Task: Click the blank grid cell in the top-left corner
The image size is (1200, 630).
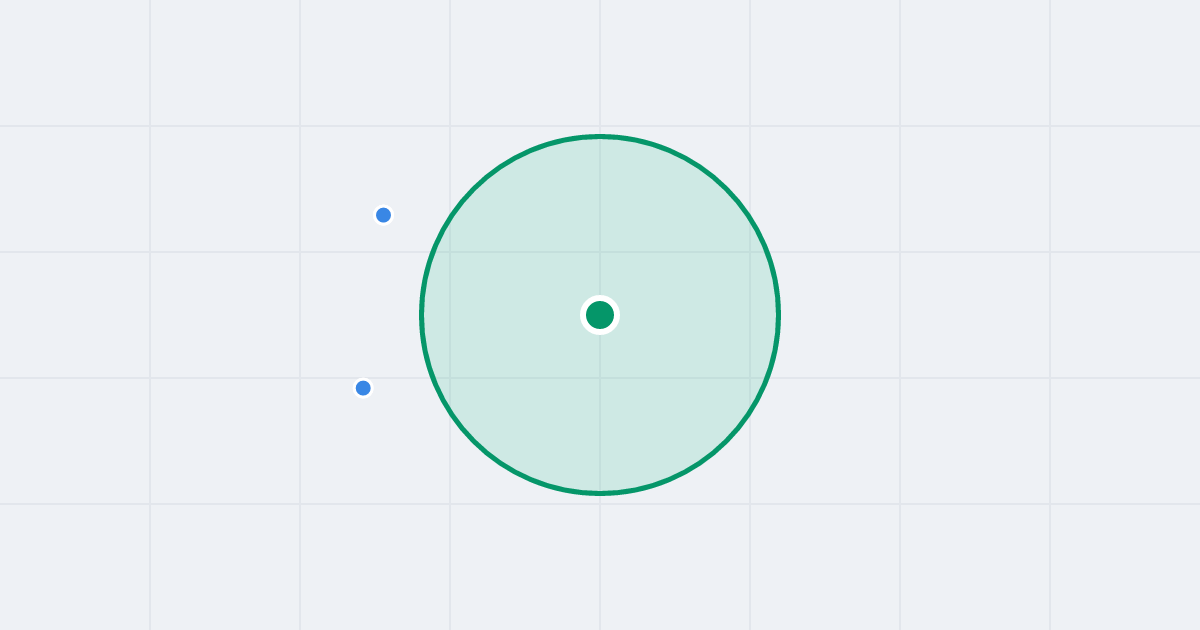Action: click(x=75, y=63)
